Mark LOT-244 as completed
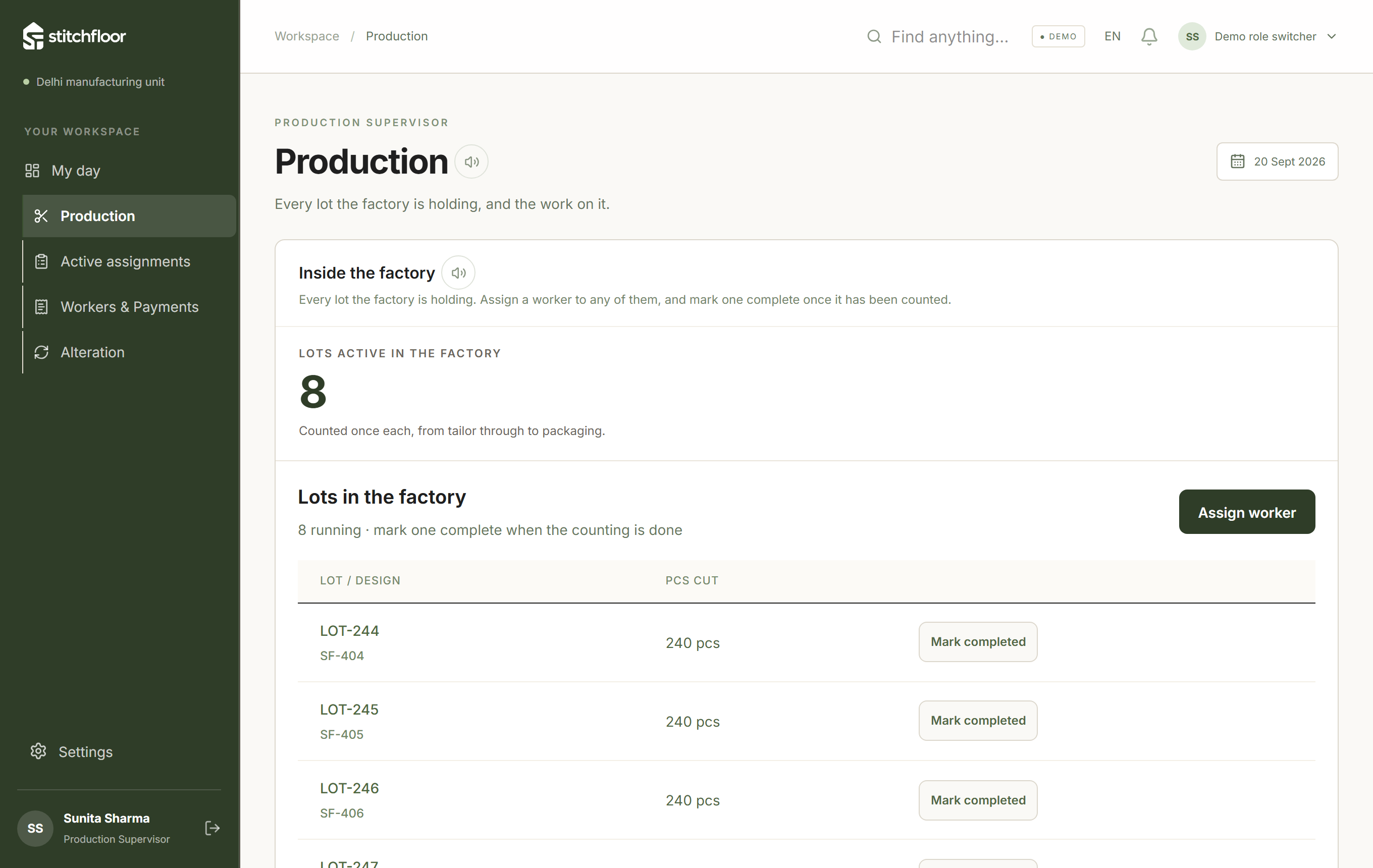This screenshot has height=868, width=1373. pos(978,642)
